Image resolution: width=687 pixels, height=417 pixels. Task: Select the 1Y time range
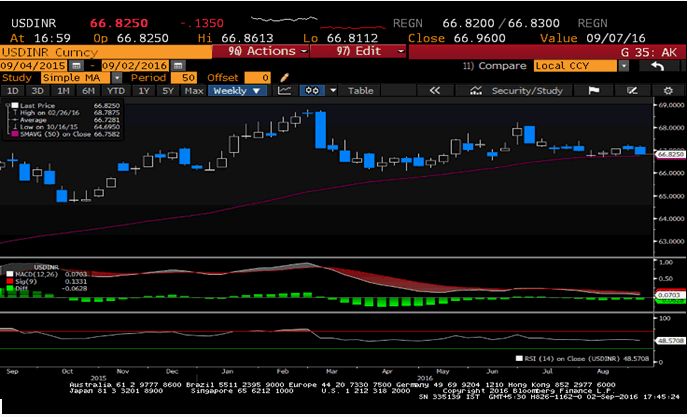point(144,91)
